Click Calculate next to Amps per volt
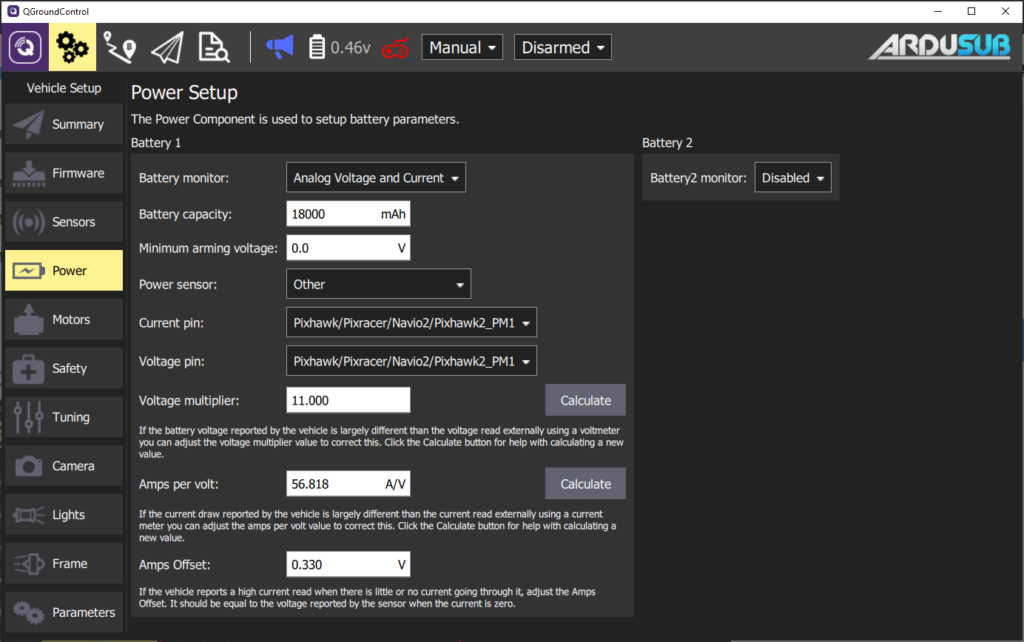1024x642 pixels. (x=585, y=483)
